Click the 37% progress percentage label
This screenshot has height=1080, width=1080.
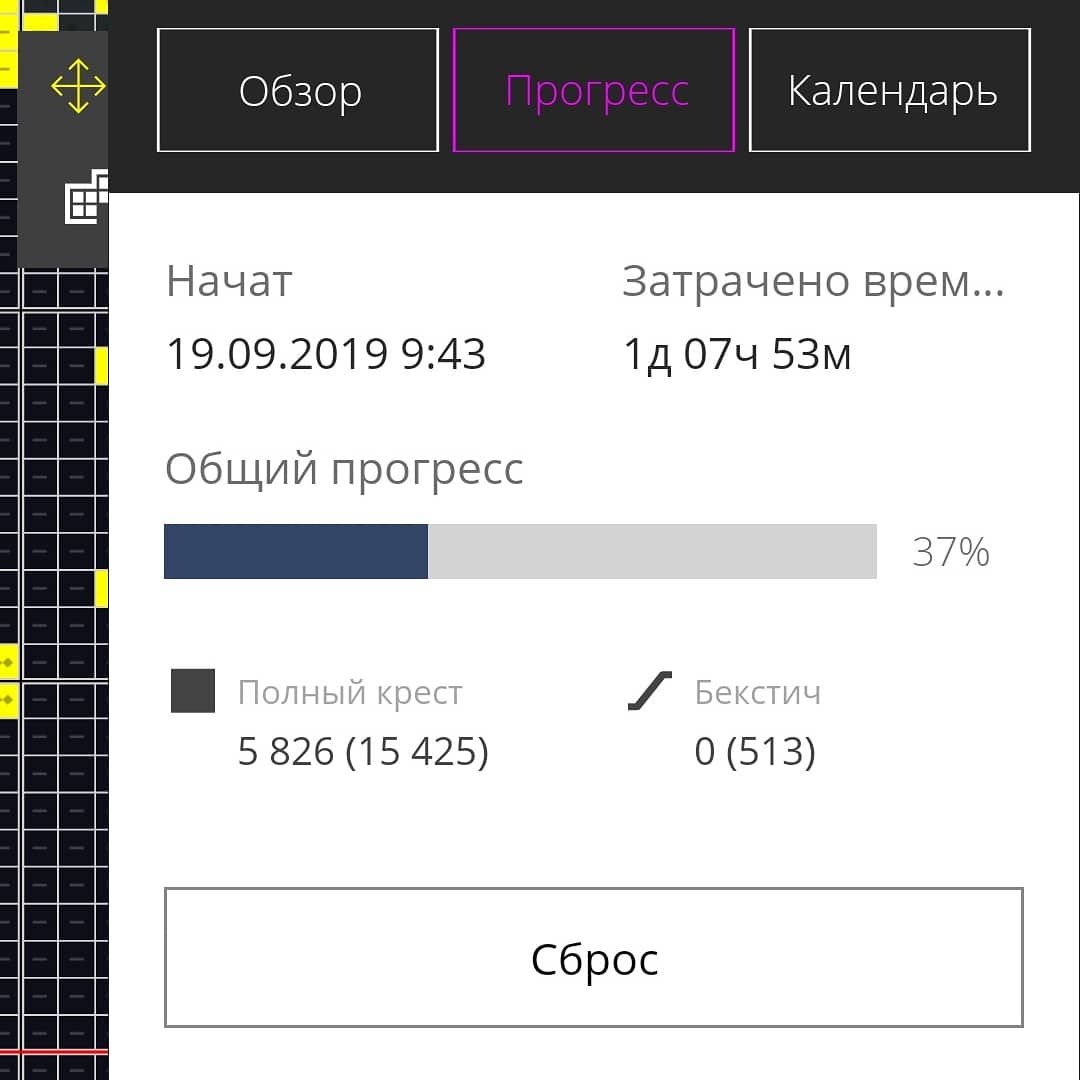[x=950, y=552]
